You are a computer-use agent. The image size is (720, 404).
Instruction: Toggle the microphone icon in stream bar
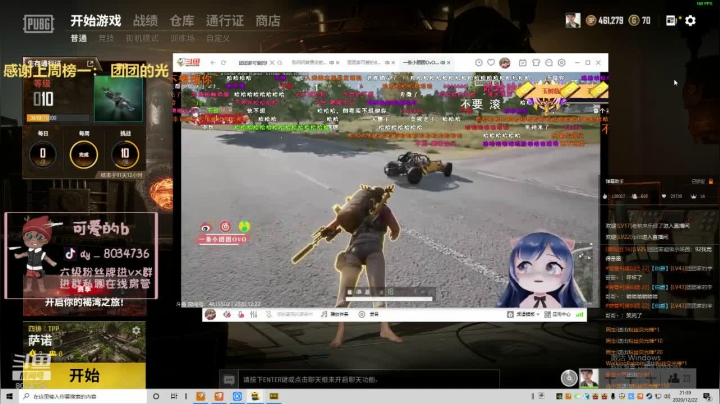(240, 314)
